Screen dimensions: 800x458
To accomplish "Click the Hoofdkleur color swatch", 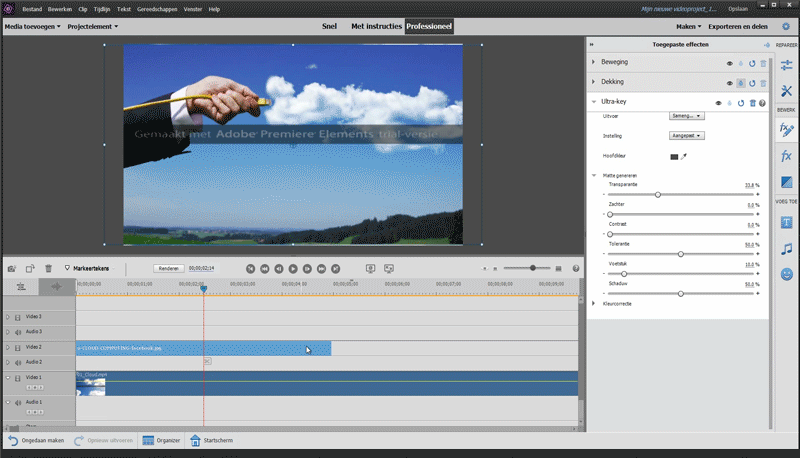I will (x=674, y=157).
